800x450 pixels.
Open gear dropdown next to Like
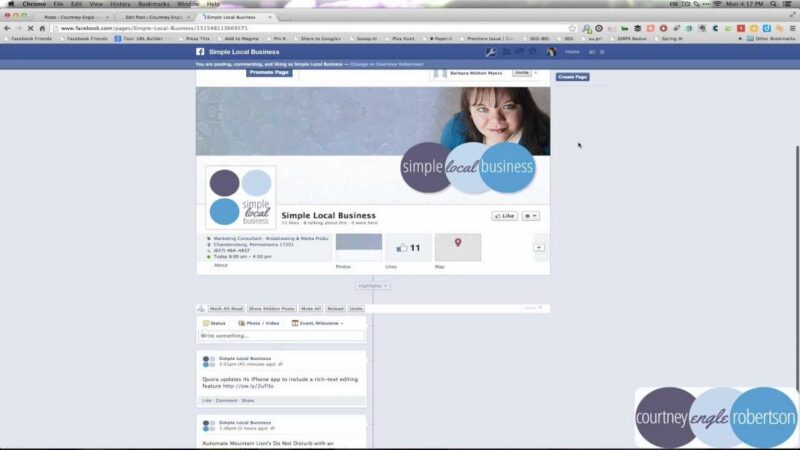531,216
